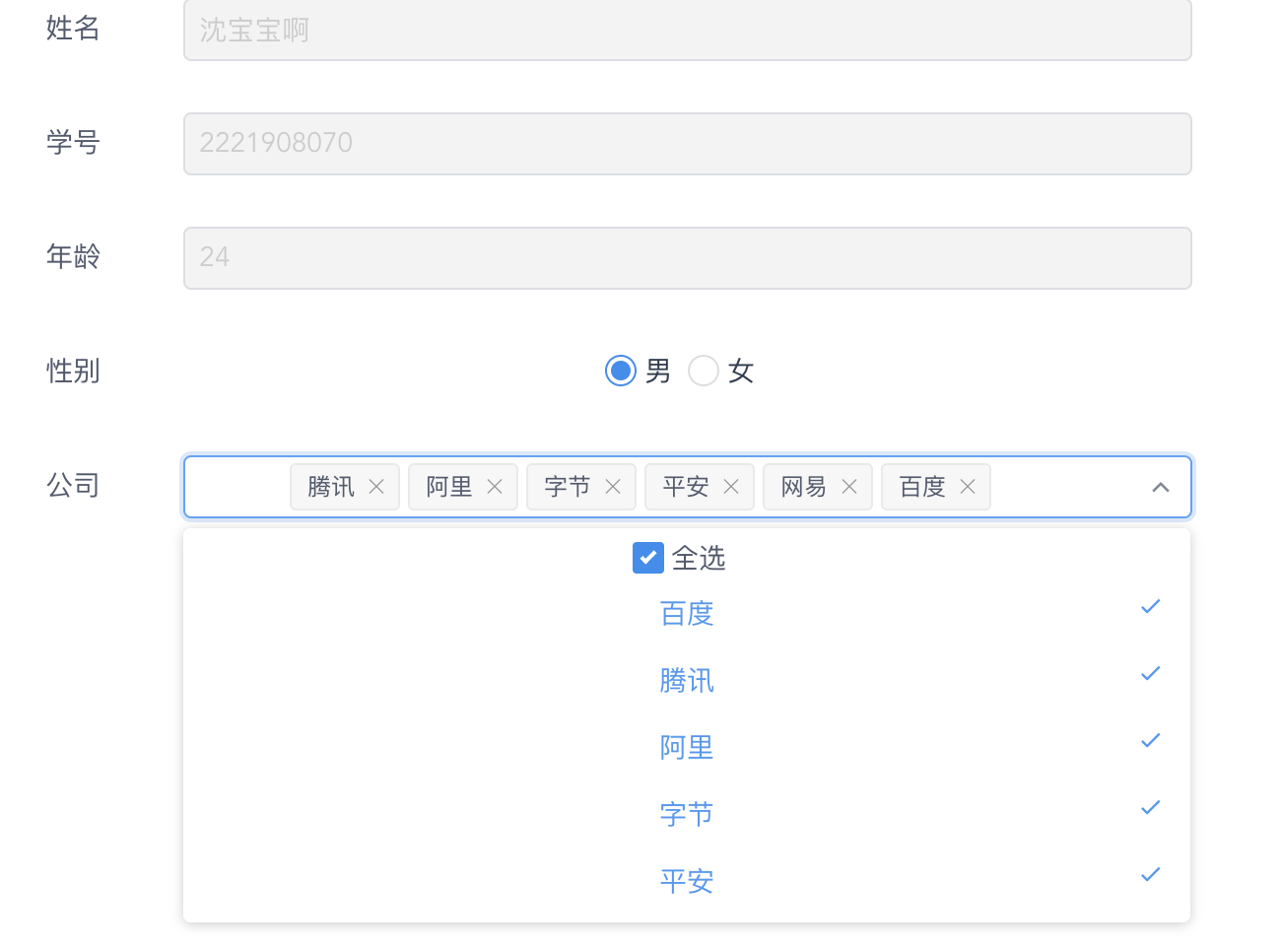Select the 女 gender radio button

pos(704,371)
